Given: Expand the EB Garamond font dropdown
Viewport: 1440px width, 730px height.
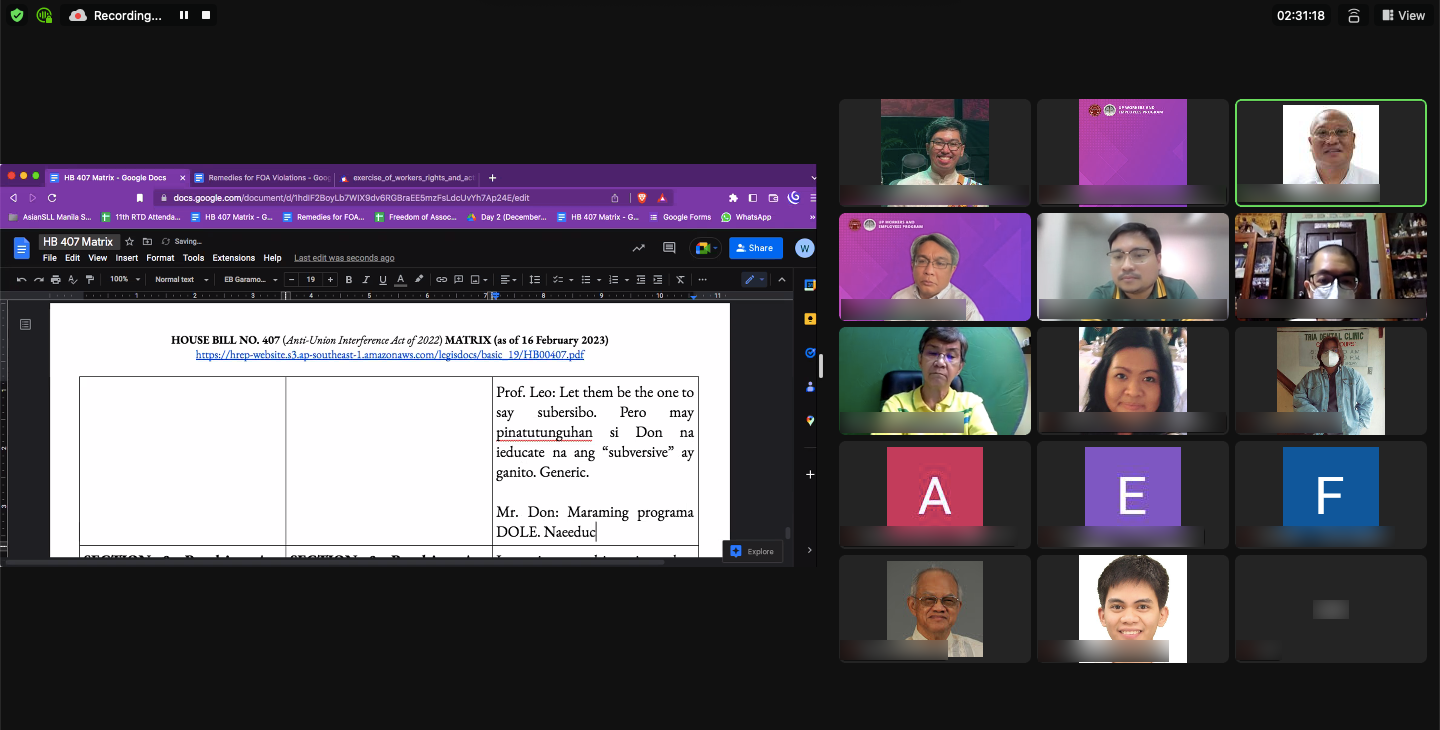Looking at the screenshot, I should [x=250, y=280].
